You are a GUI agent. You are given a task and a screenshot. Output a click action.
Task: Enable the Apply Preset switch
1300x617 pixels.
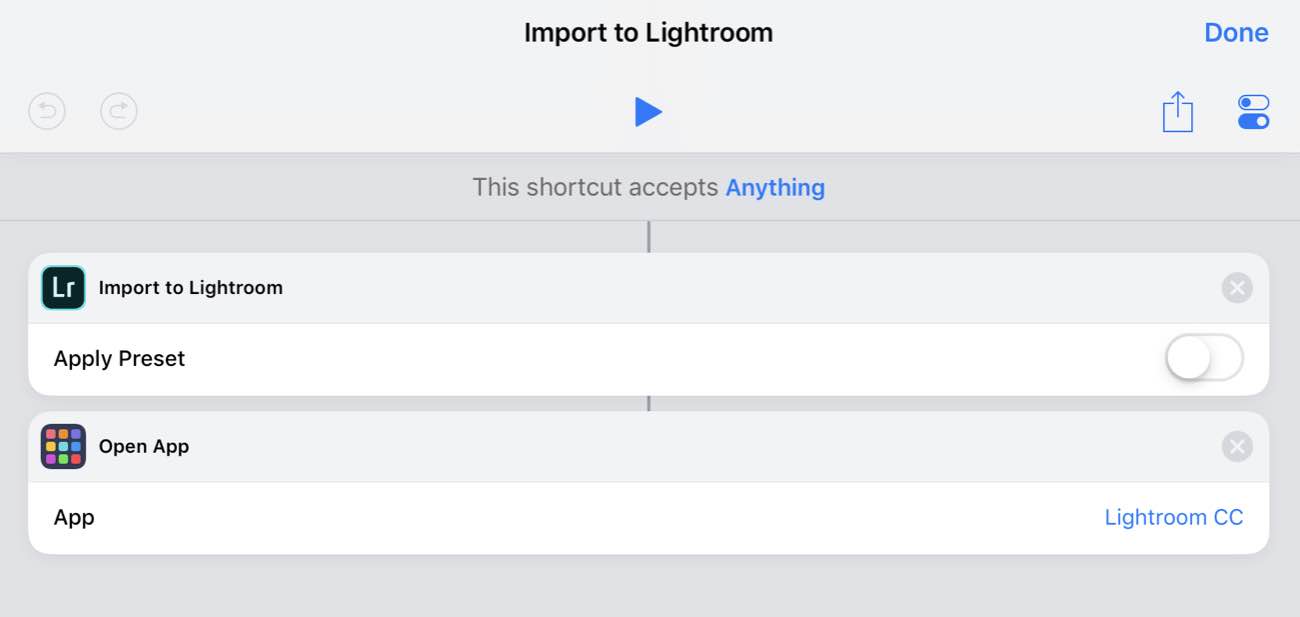pos(1204,358)
